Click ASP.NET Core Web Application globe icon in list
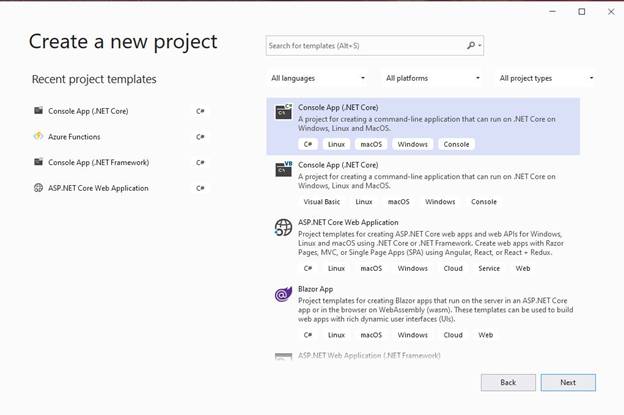 (283, 227)
